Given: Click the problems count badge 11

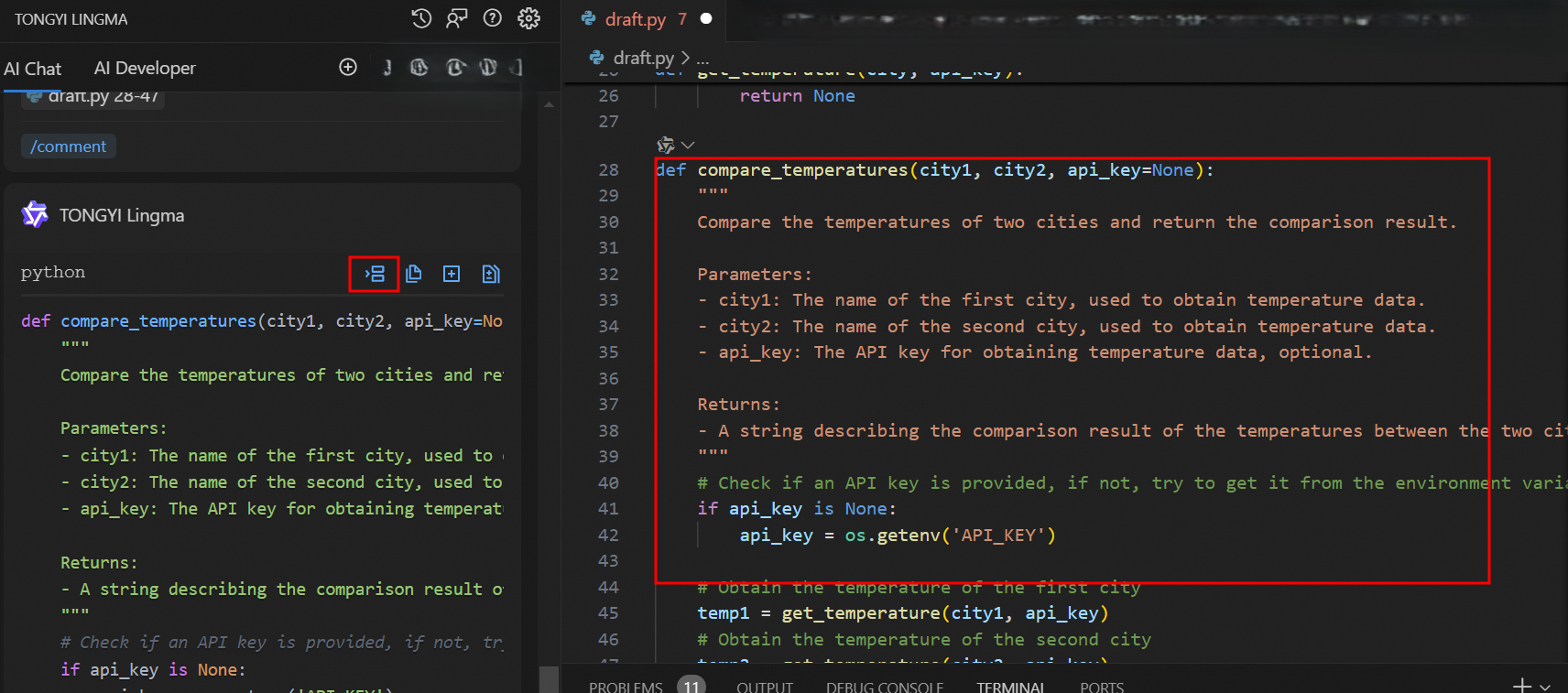Looking at the screenshot, I should tap(691, 686).
